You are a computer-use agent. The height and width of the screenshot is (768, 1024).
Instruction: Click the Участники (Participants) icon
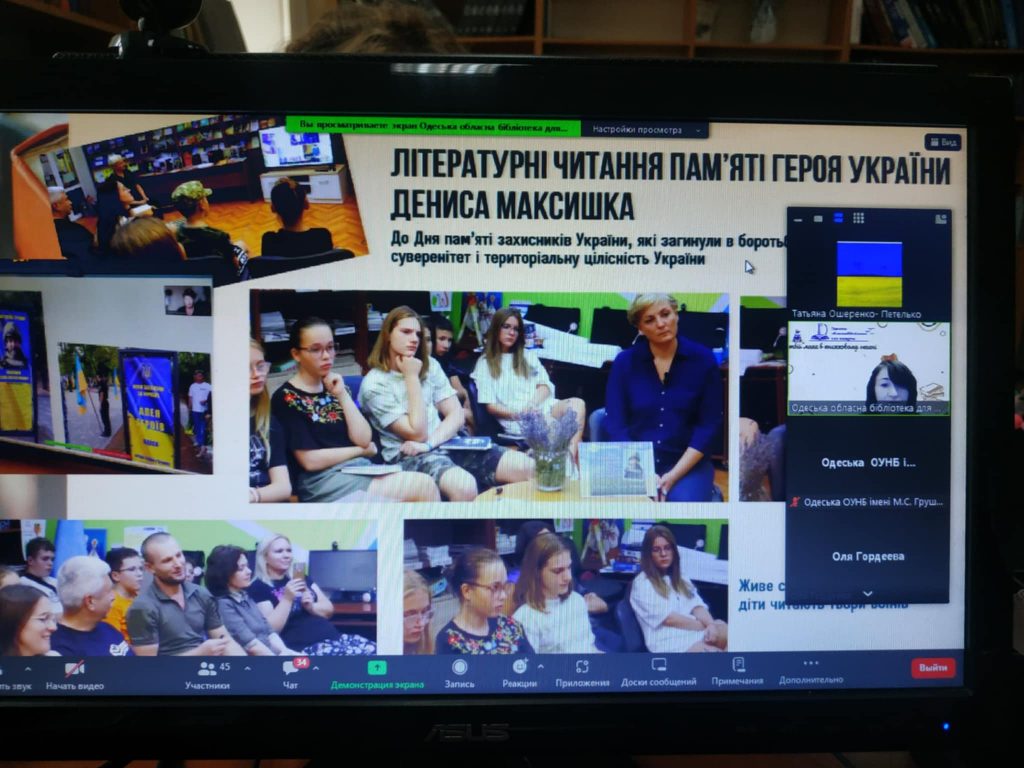pyautogui.click(x=206, y=668)
